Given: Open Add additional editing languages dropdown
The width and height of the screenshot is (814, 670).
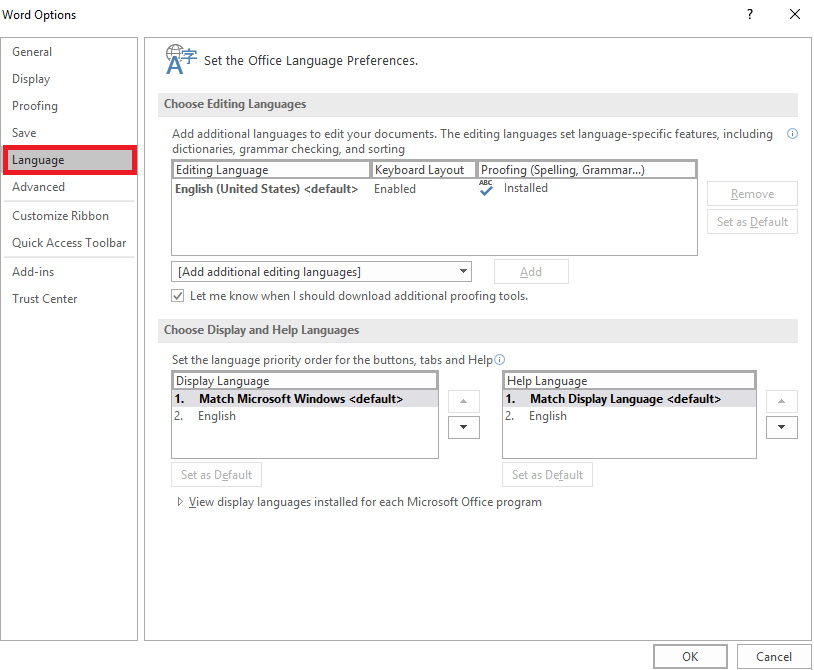Looking at the screenshot, I should pyautogui.click(x=321, y=271).
